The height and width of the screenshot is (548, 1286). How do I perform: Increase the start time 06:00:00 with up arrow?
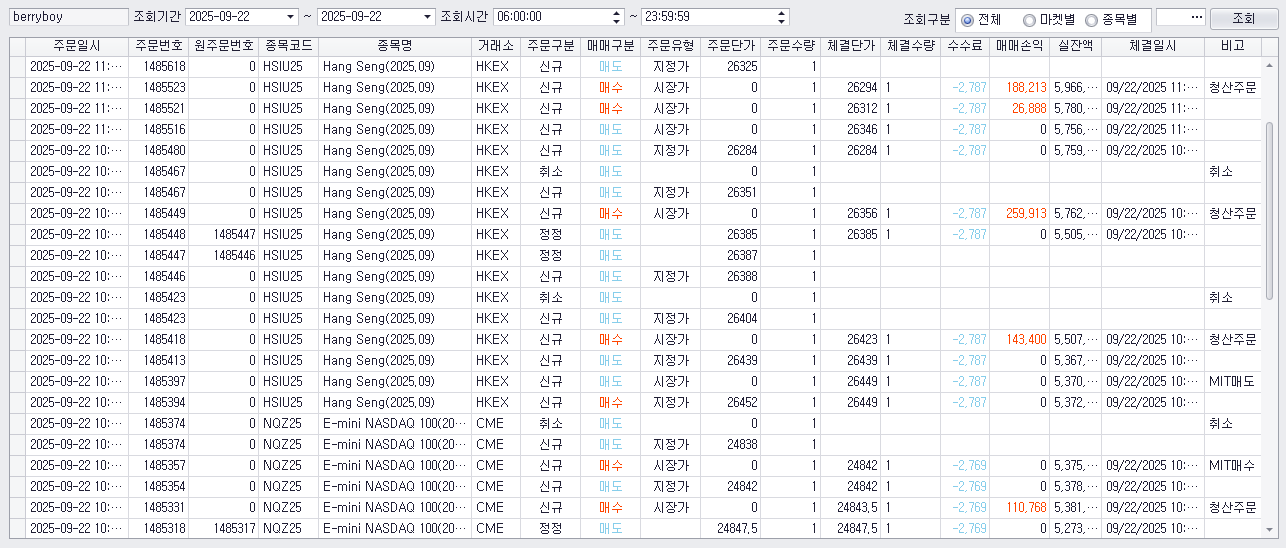(x=616, y=13)
